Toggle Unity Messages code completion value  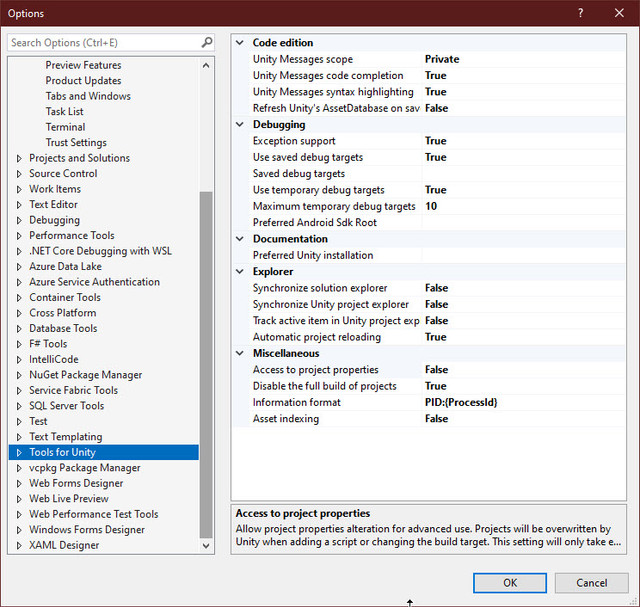click(524, 76)
